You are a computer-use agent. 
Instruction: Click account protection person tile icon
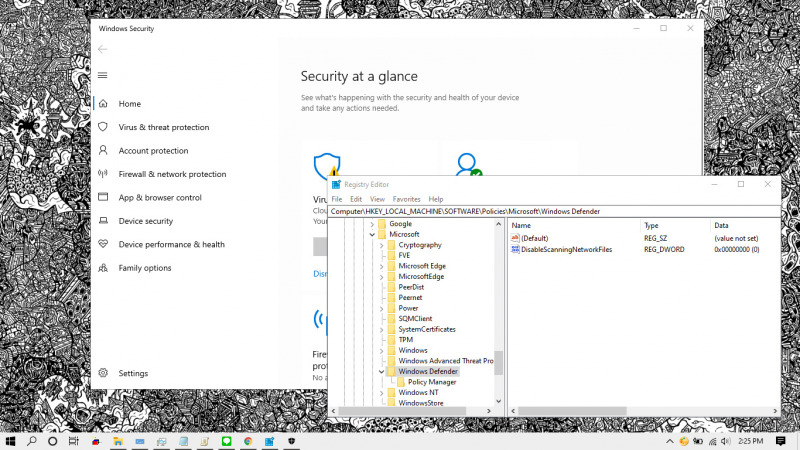[469, 164]
